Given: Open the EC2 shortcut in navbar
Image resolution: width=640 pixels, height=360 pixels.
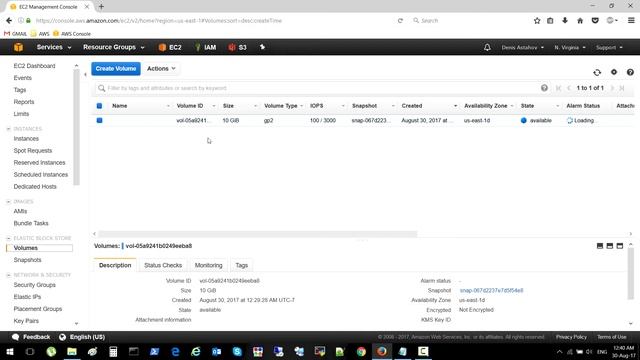Looking at the screenshot, I should click(170, 47).
